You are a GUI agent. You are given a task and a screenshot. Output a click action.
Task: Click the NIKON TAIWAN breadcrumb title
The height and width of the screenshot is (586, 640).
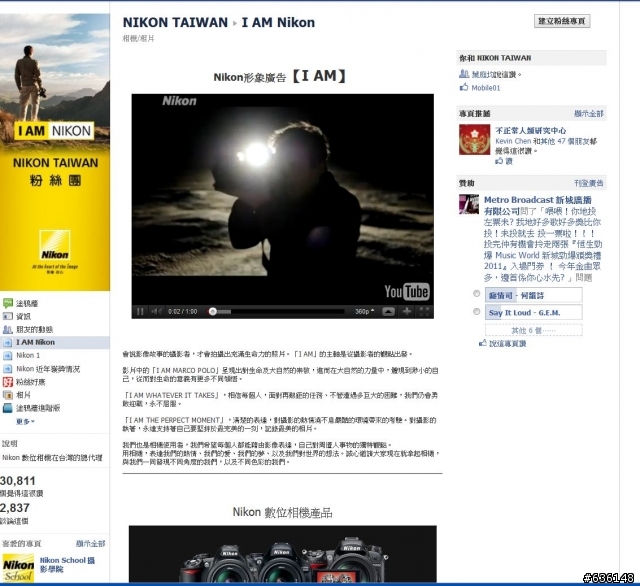175,22
